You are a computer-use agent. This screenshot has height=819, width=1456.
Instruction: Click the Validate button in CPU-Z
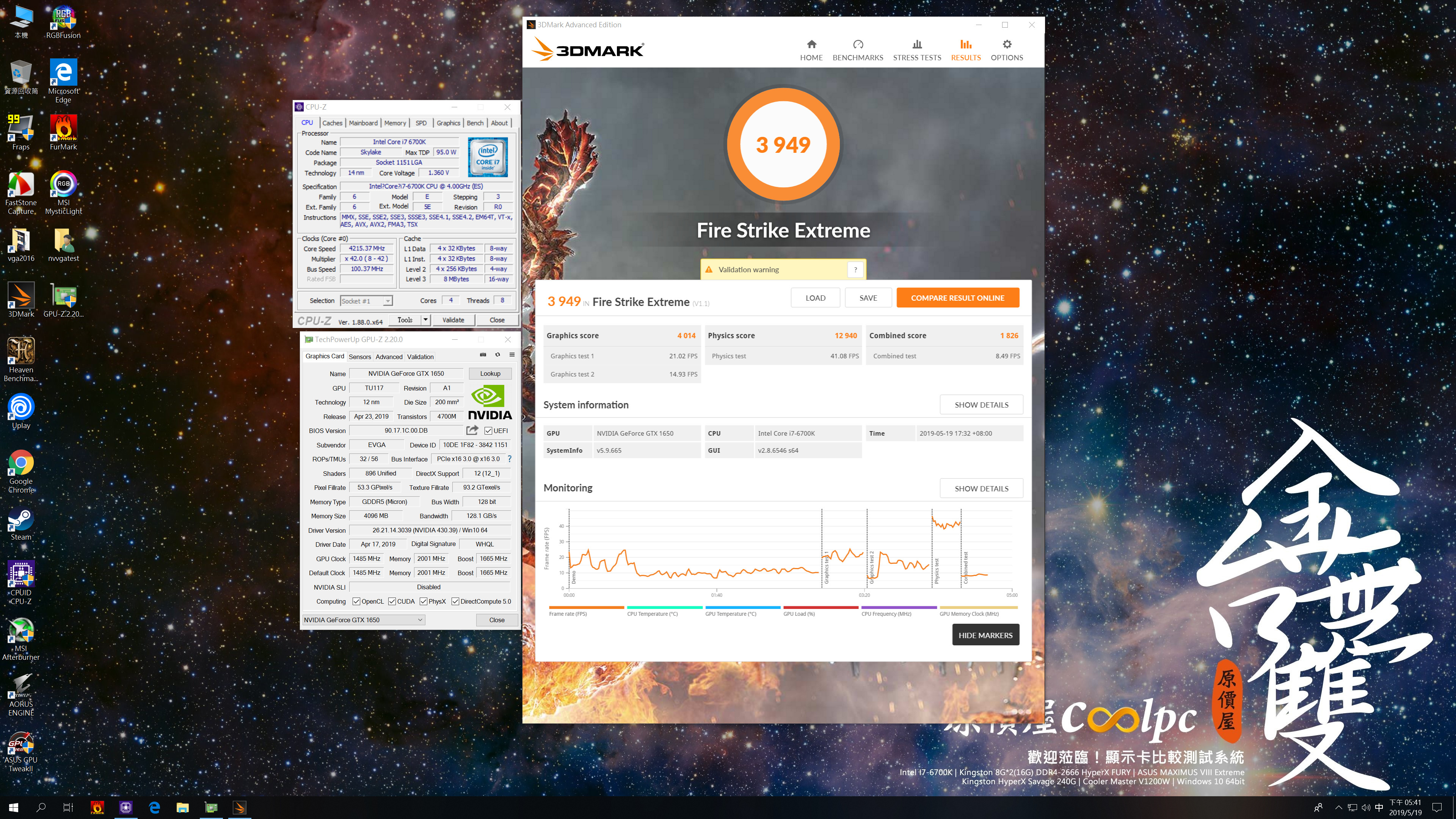click(453, 320)
